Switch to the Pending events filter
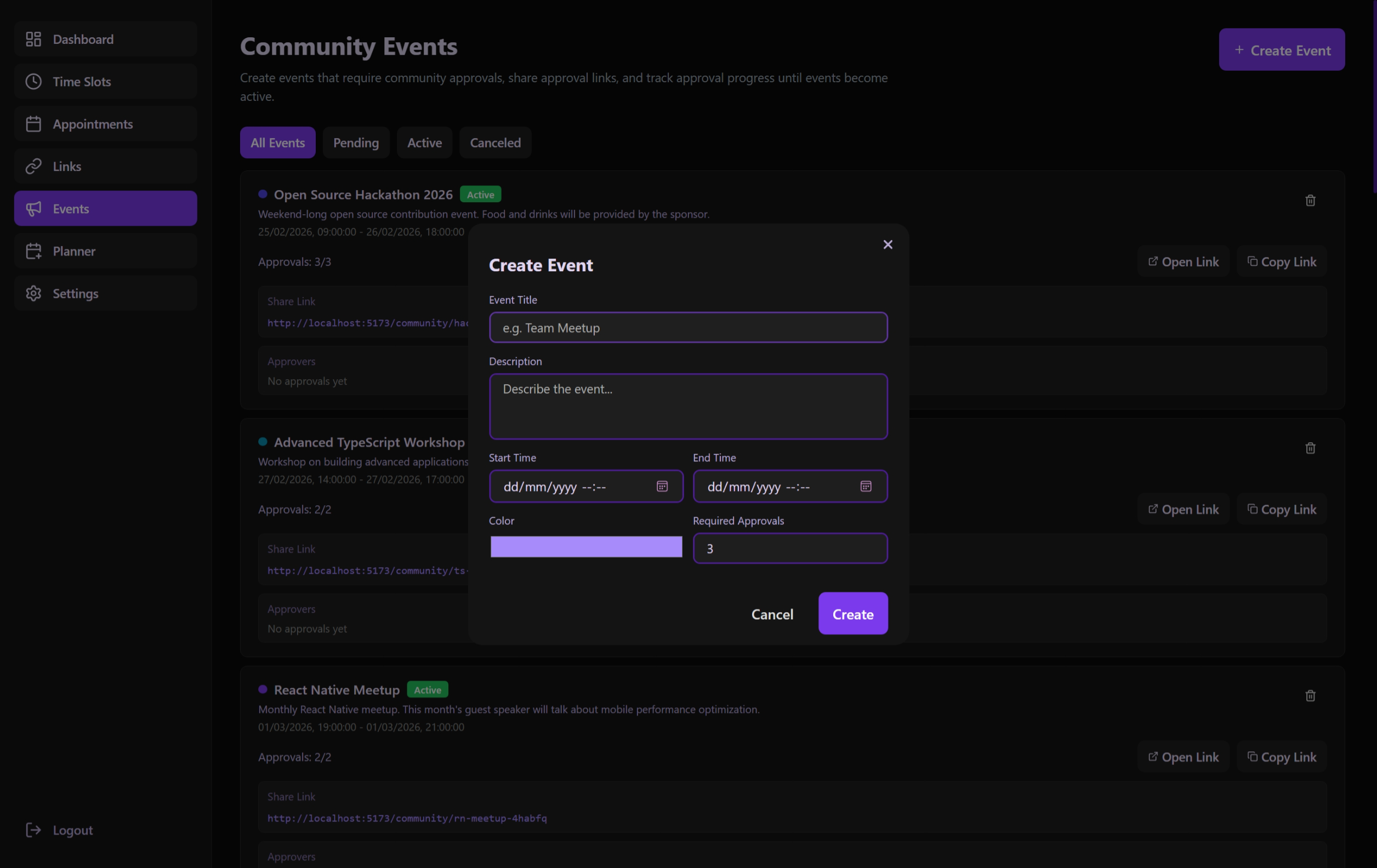The image size is (1377, 868). [356, 142]
